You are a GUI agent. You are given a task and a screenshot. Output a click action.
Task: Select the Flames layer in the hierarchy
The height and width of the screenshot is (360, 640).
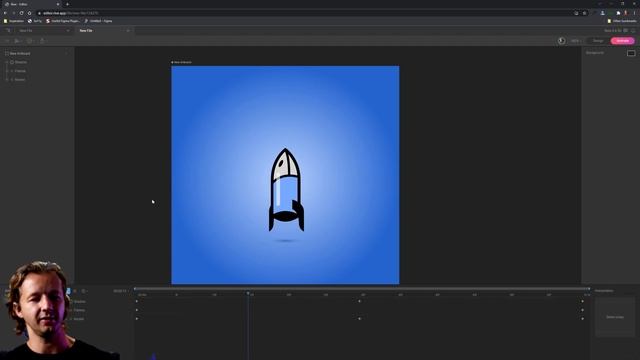(20, 71)
